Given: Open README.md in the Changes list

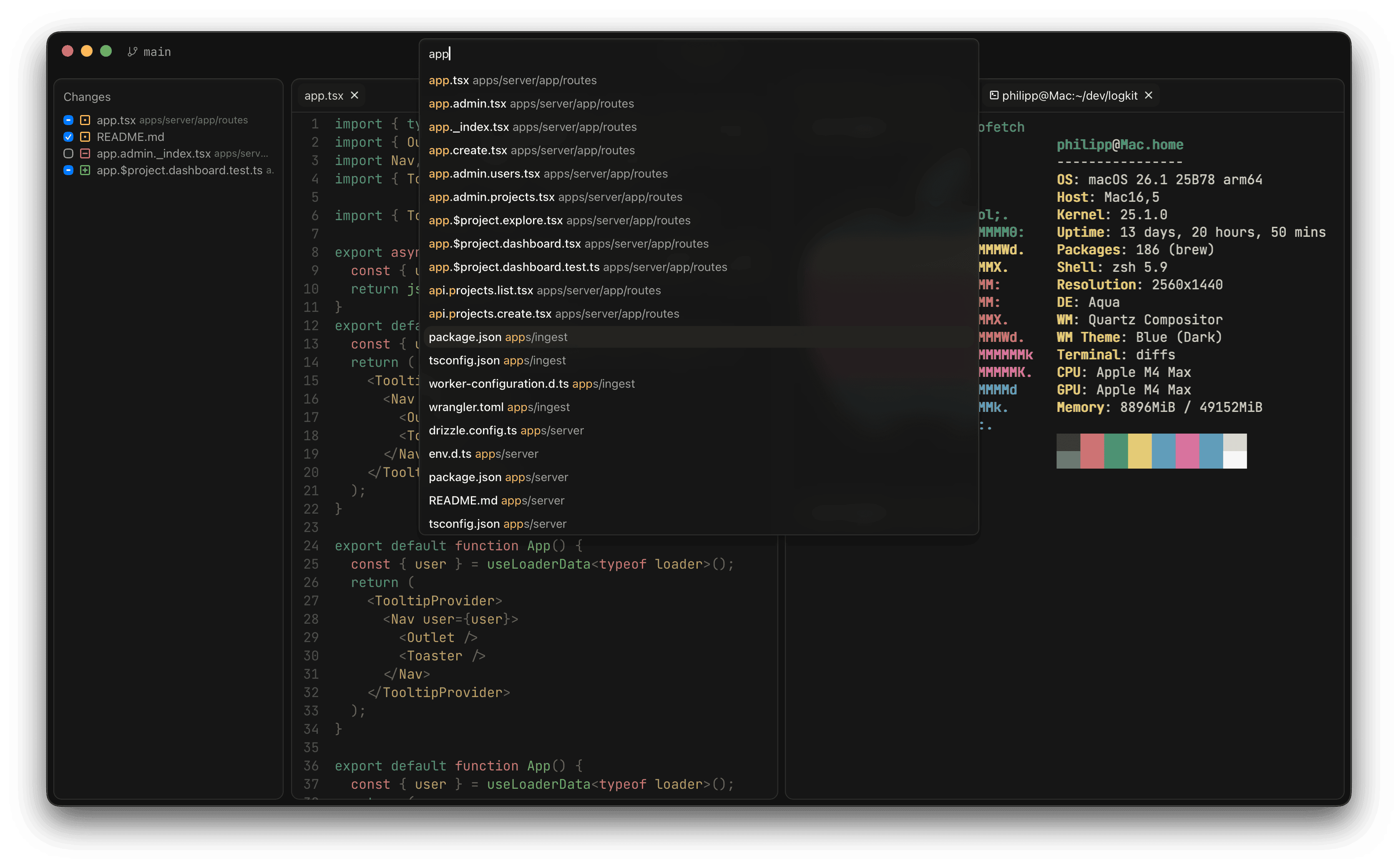Looking at the screenshot, I should click(130, 137).
